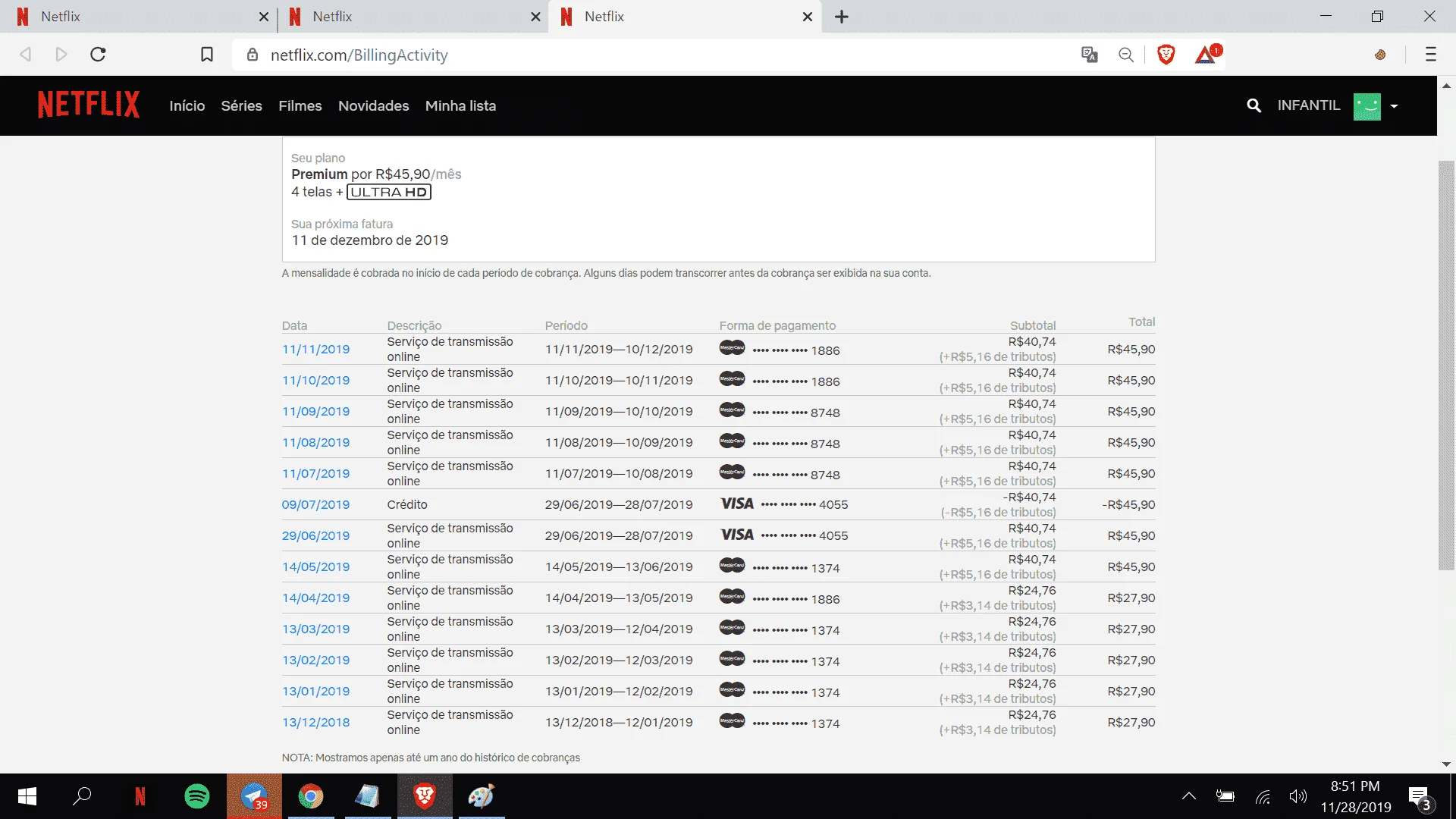Open invoice dated 13/02/2019
The image size is (1456, 819).
coord(315,661)
